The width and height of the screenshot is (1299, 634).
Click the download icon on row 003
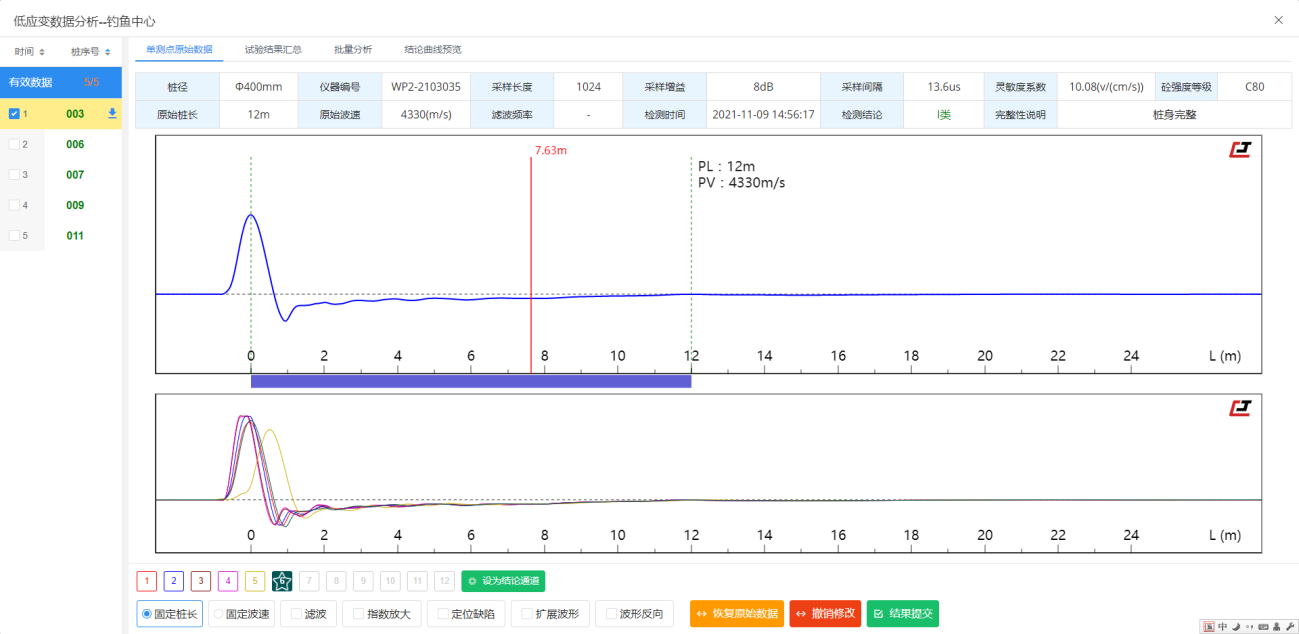tap(112, 114)
